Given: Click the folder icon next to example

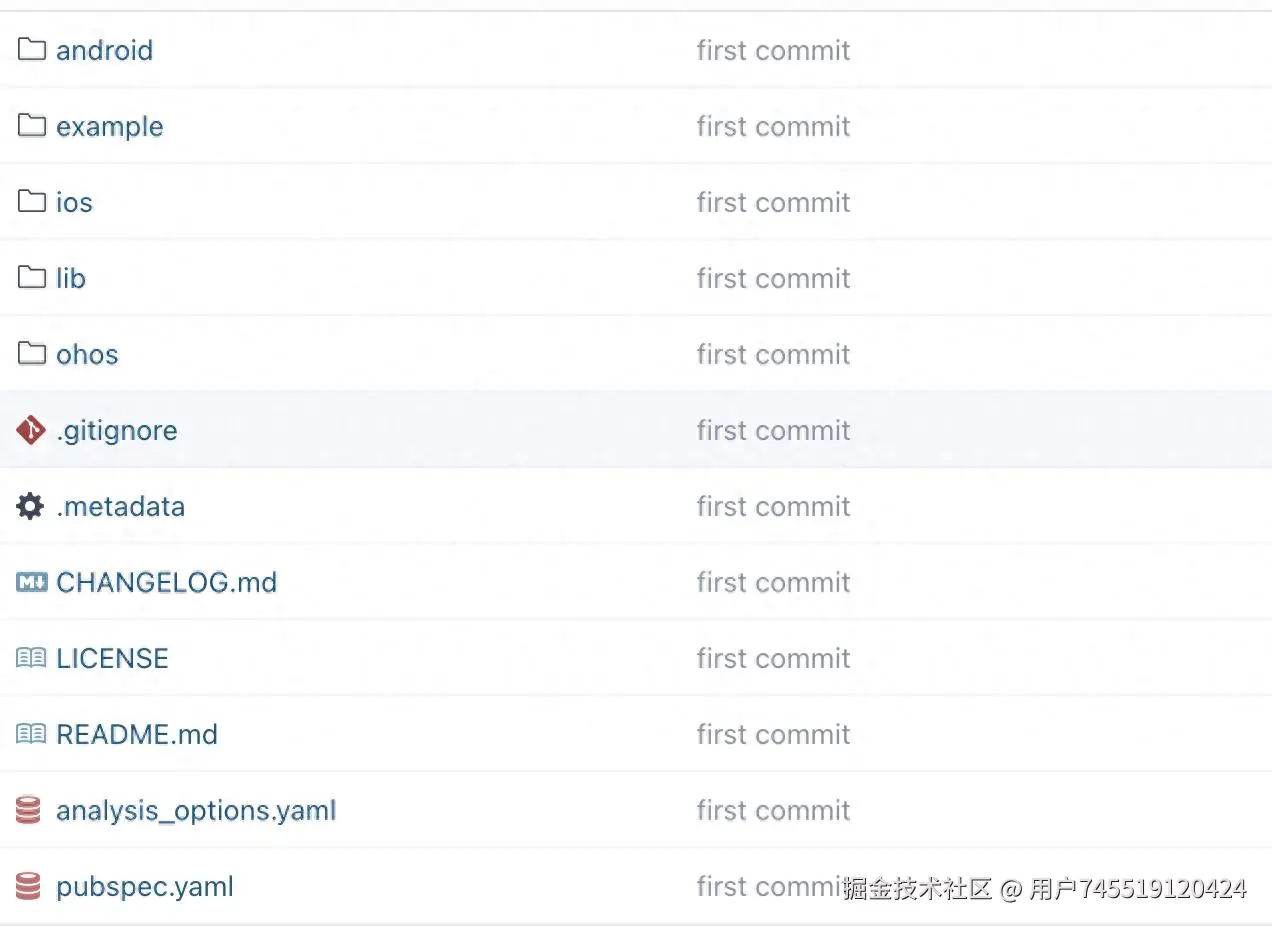Looking at the screenshot, I should pyautogui.click(x=32, y=125).
